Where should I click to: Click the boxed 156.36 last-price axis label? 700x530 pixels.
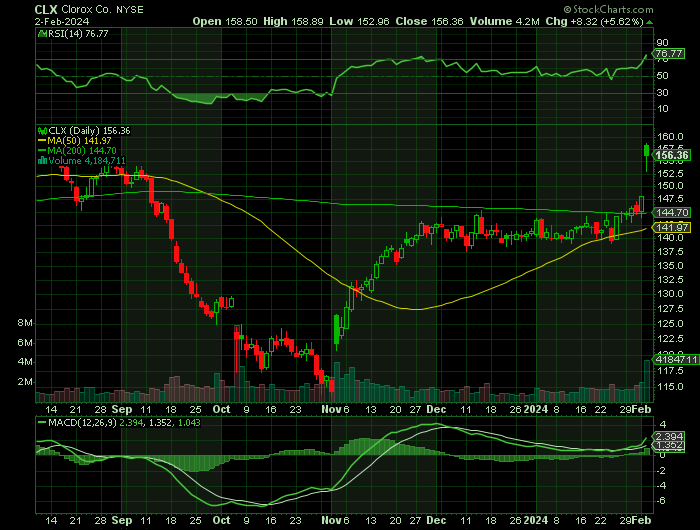click(671, 155)
